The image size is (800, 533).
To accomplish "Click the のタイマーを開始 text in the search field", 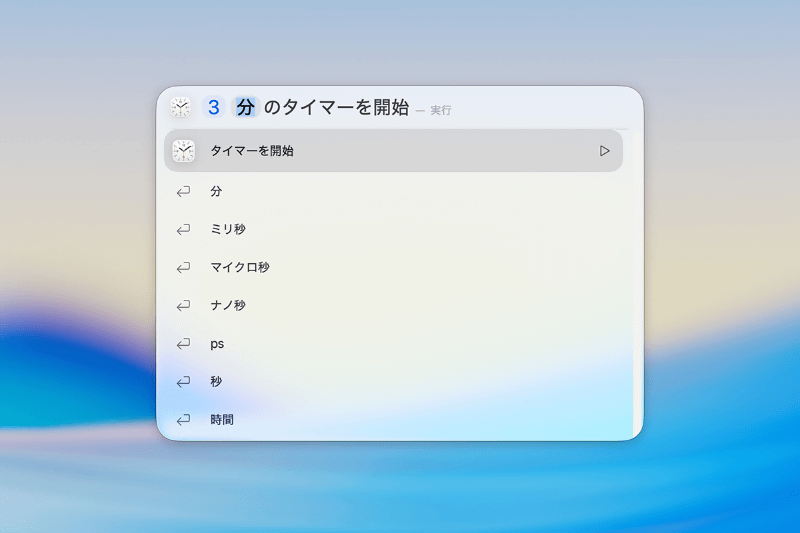I will point(337,108).
